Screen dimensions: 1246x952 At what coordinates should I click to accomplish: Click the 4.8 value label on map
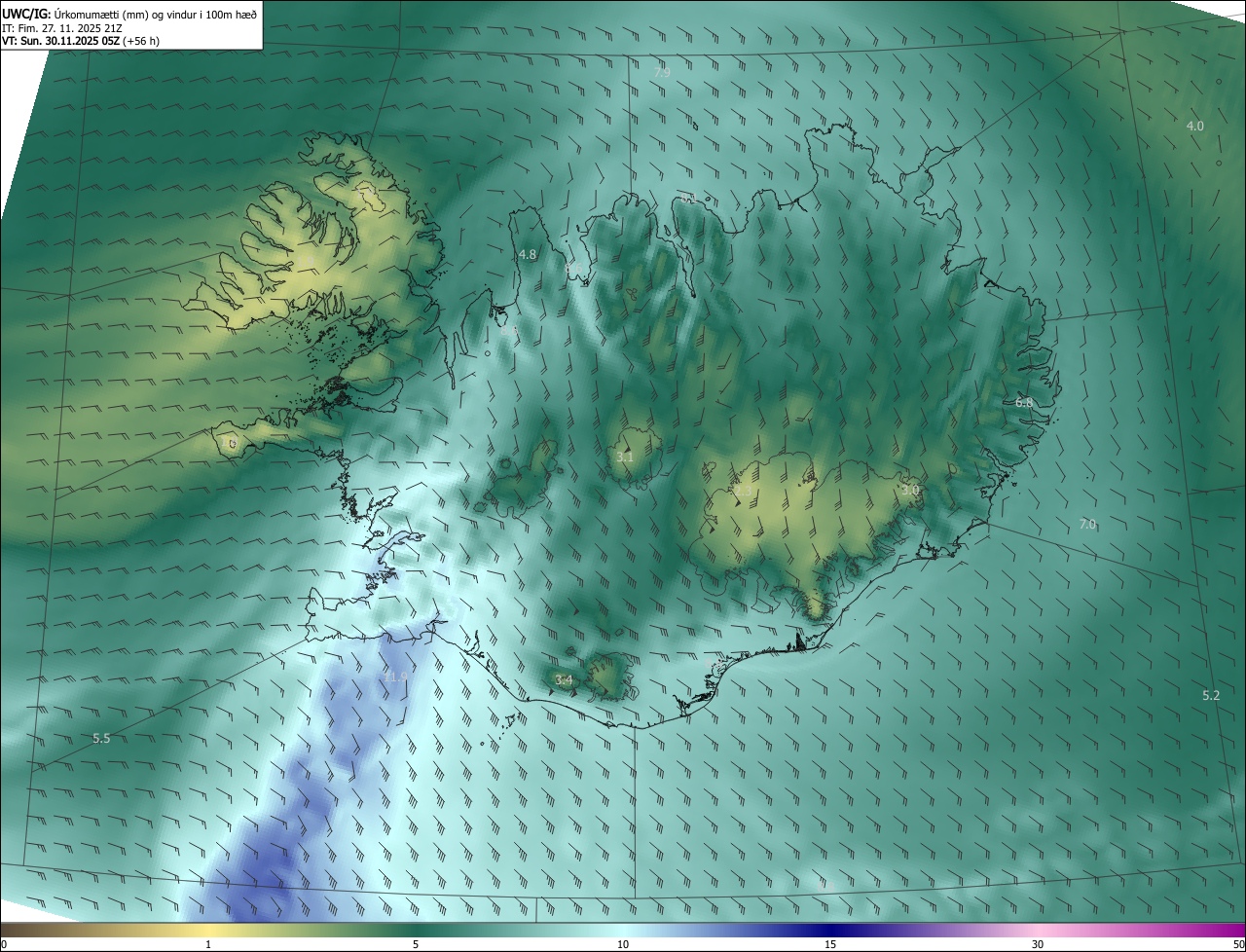pos(528,255)
